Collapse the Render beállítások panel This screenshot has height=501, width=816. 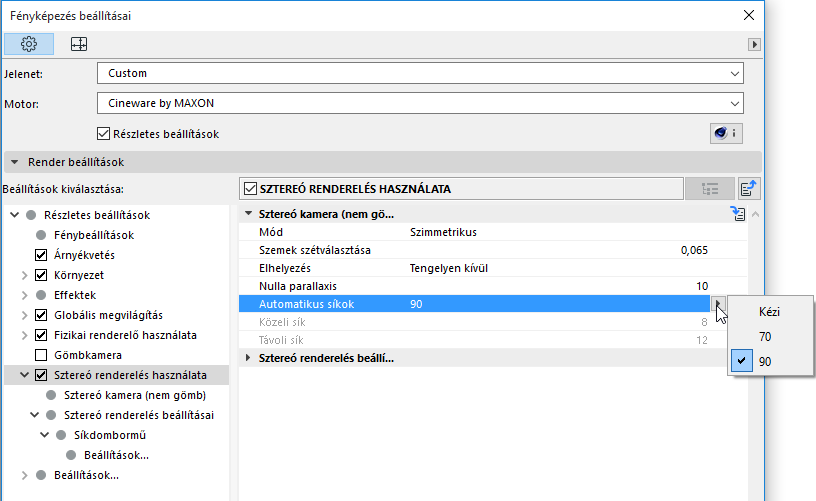(15, 162)
